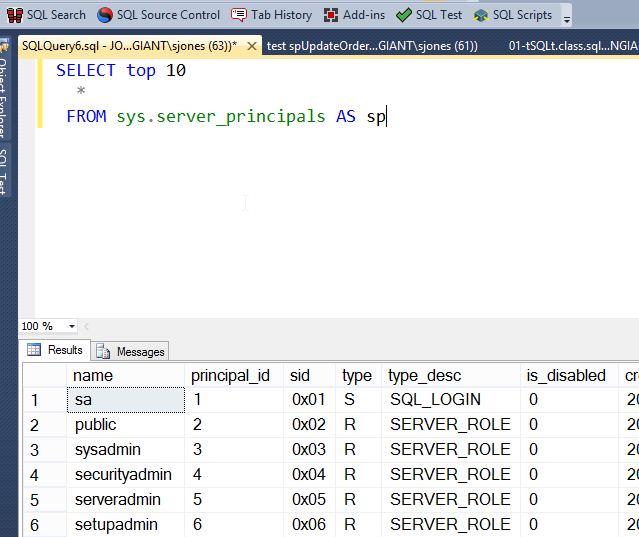Open Tab History tool
This screenshot has height=537, width=639.
[272, 15]
